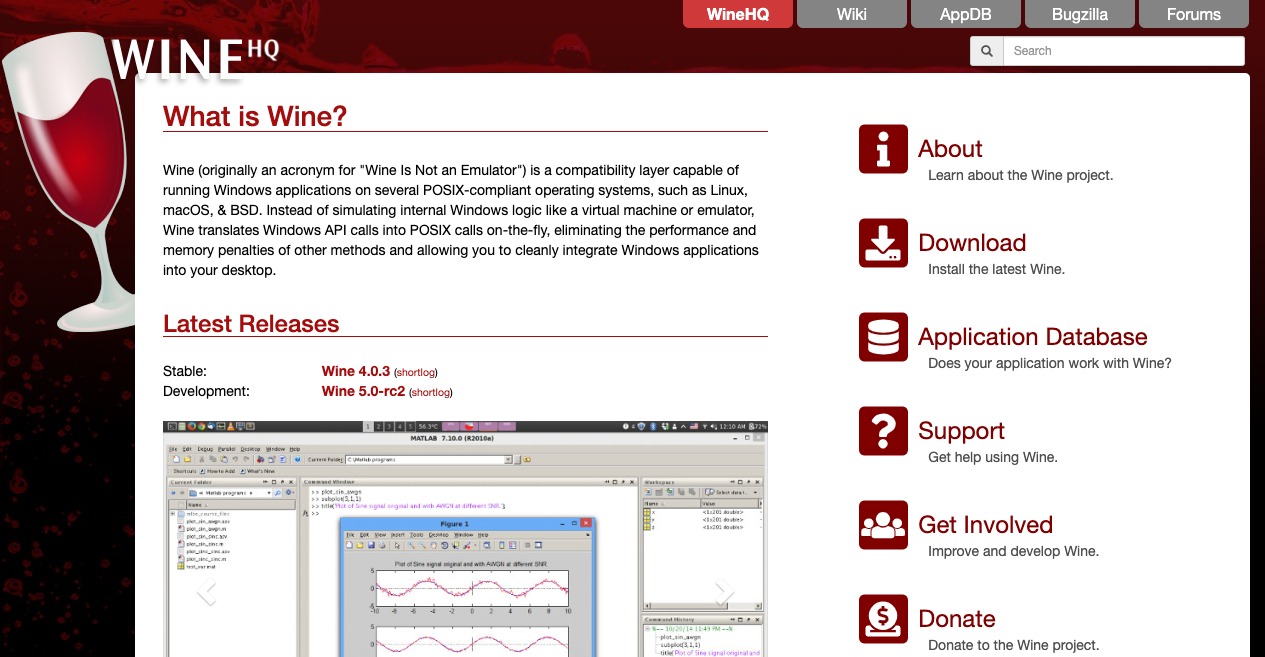Click the "Development:" label

click(x=206, y=391)
